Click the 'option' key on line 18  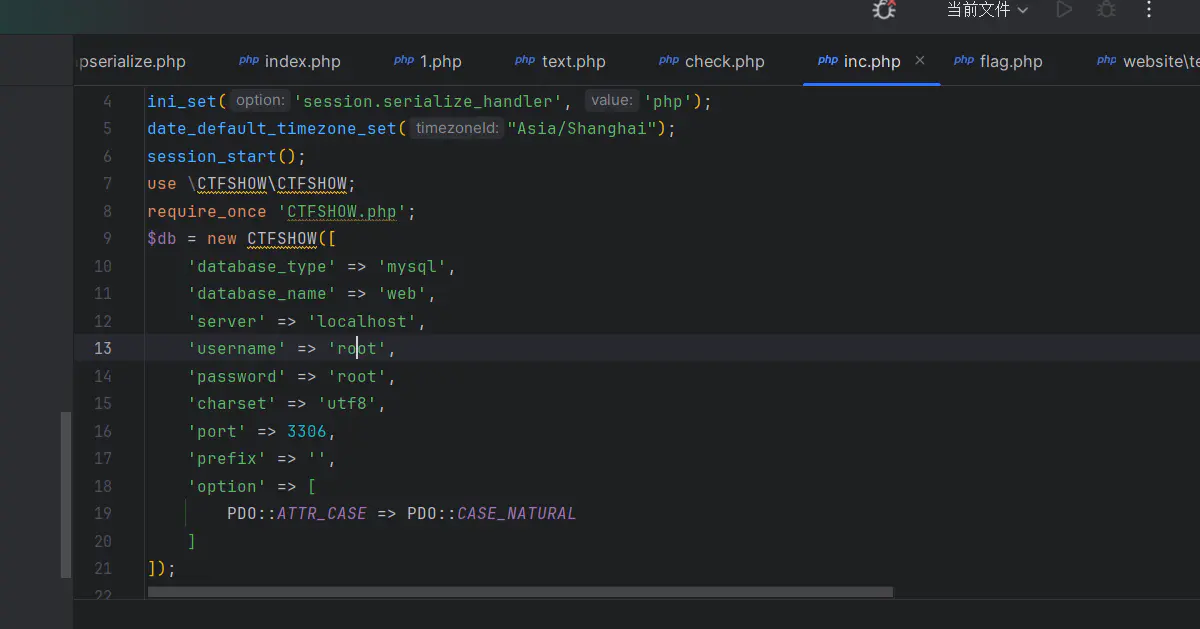(227, 486)
